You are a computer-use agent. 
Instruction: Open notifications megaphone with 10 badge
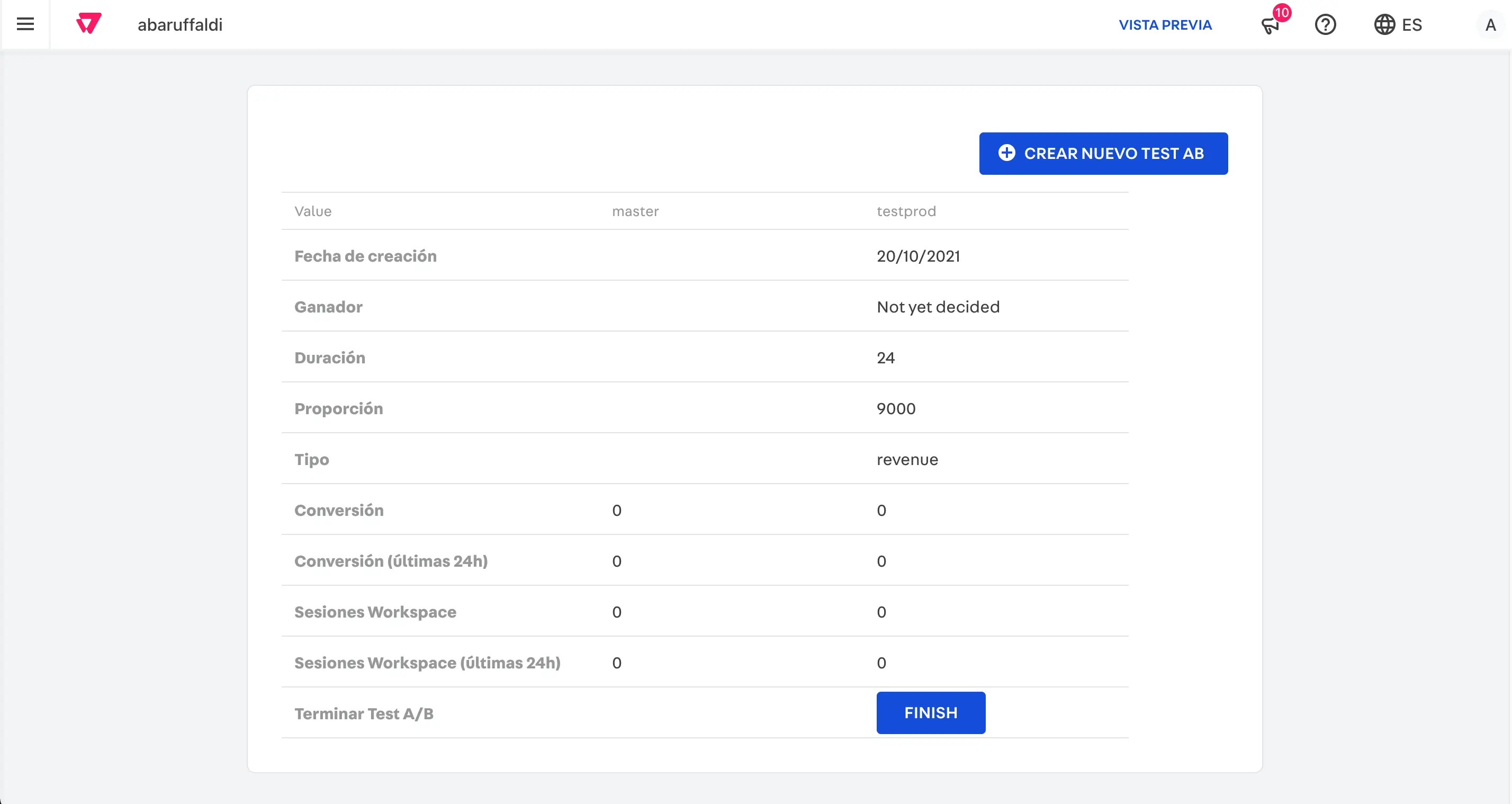coord(1270,25)
